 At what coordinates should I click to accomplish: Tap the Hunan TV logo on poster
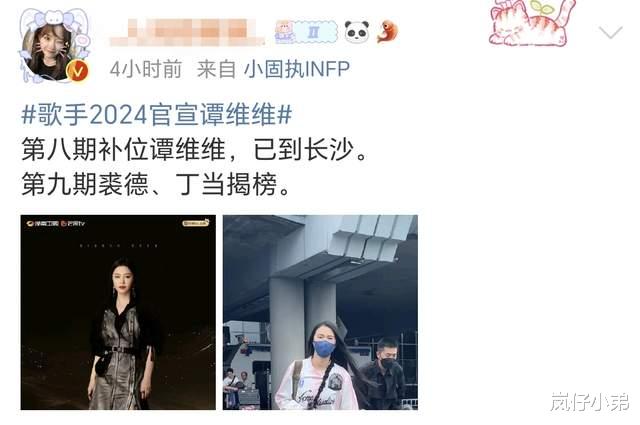tap(42, 224)
